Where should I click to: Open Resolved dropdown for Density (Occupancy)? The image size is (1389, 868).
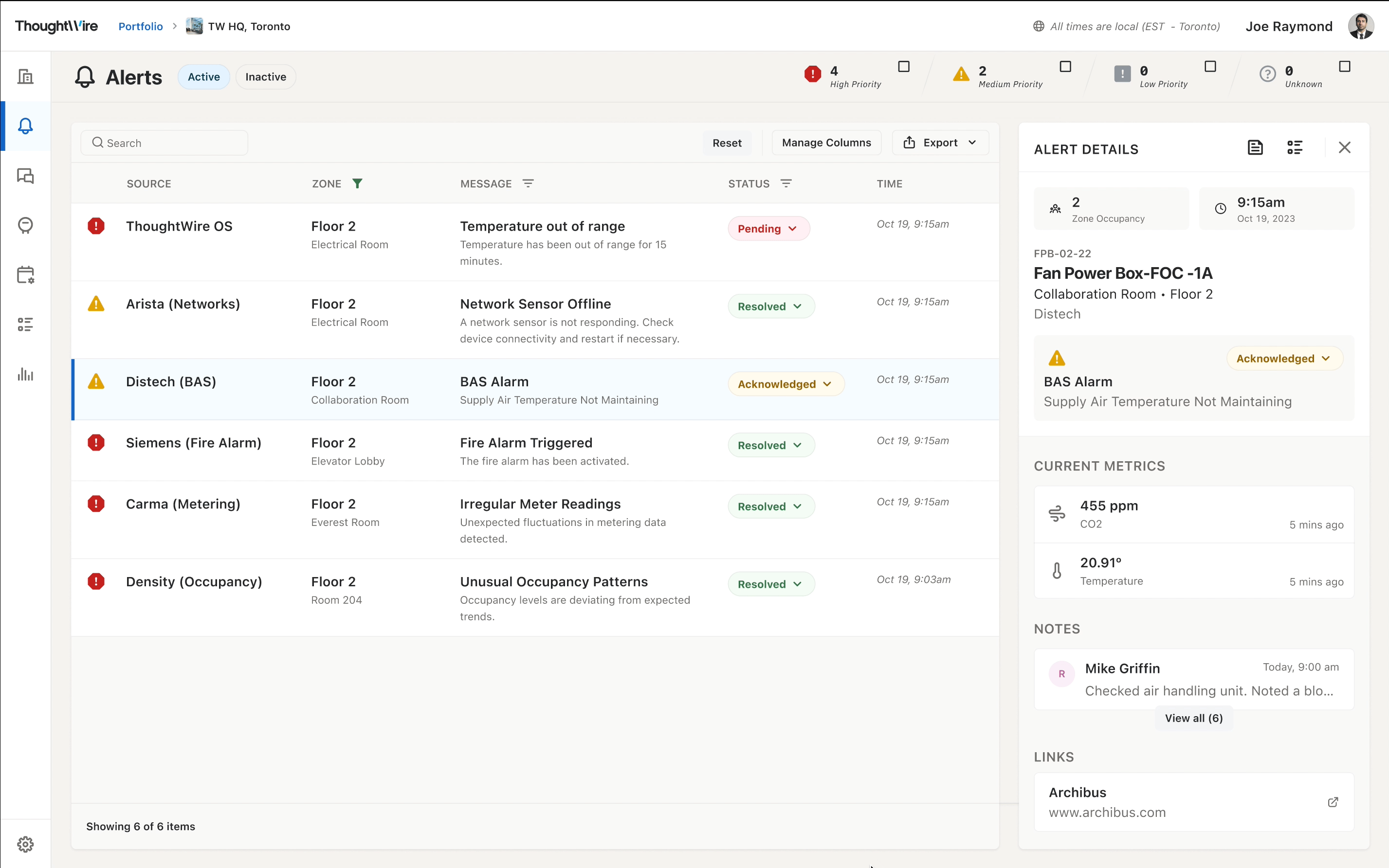[x=771, y=584]
